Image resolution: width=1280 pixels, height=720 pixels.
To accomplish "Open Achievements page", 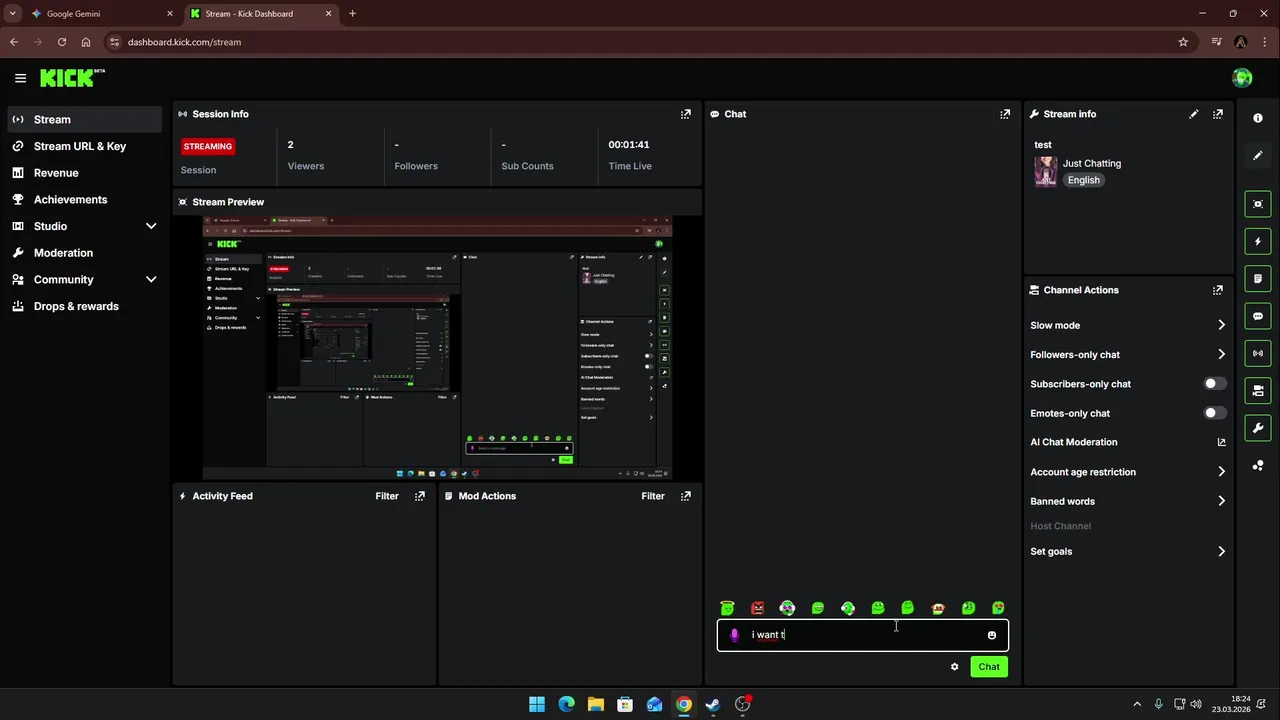I will coord(84,199).
